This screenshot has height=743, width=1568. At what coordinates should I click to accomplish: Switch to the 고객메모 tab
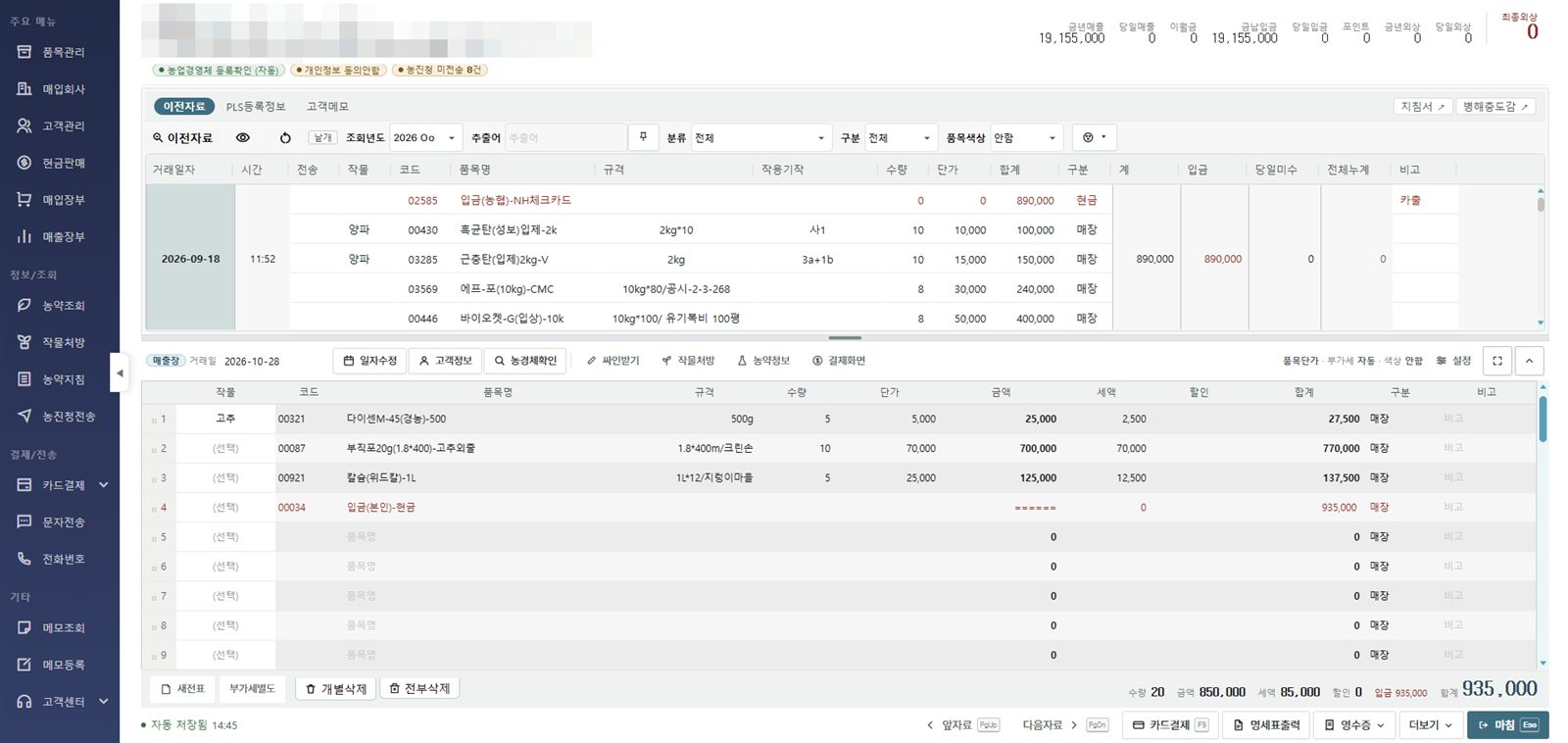pyautogui.click(x=327, y=107)
